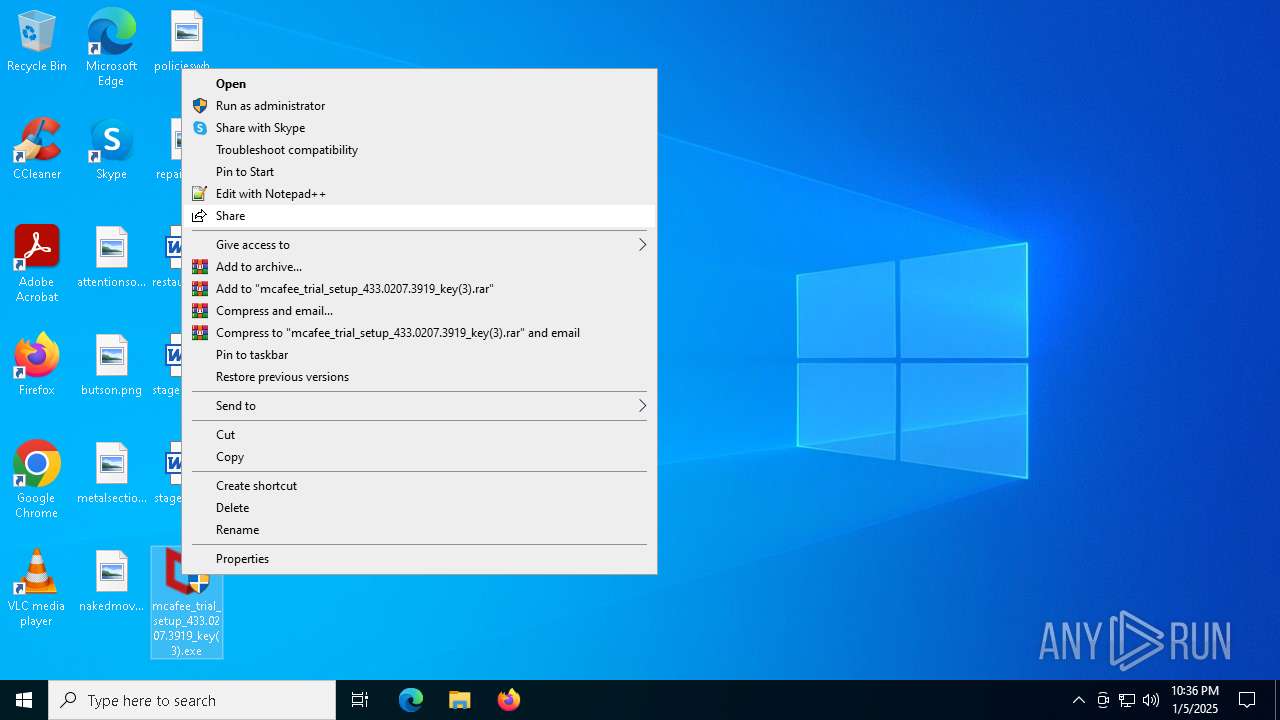Choose Compress and email... option

point(419,311)
